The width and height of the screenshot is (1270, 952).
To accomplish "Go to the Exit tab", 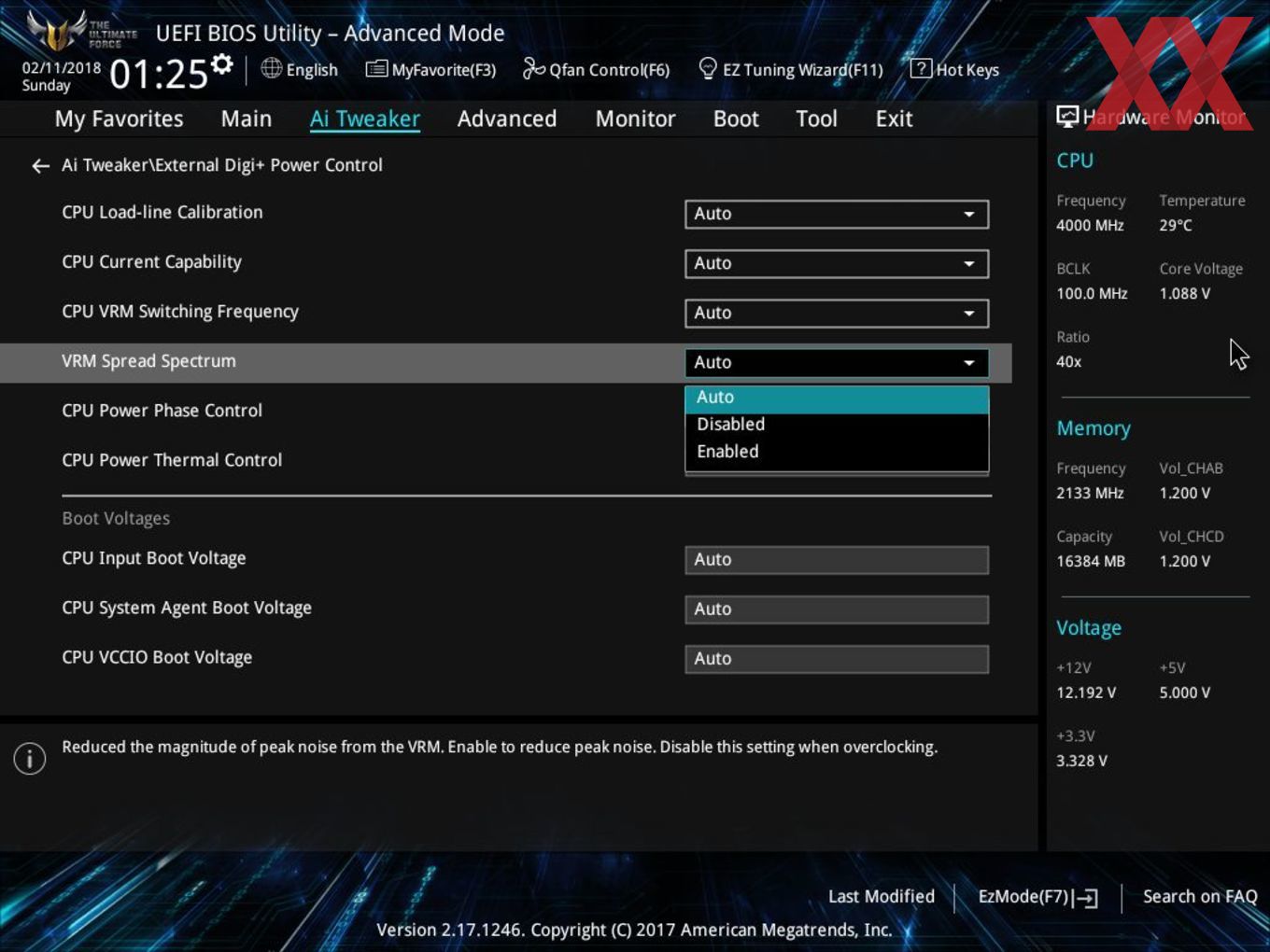I will click(x=894, y=119).
